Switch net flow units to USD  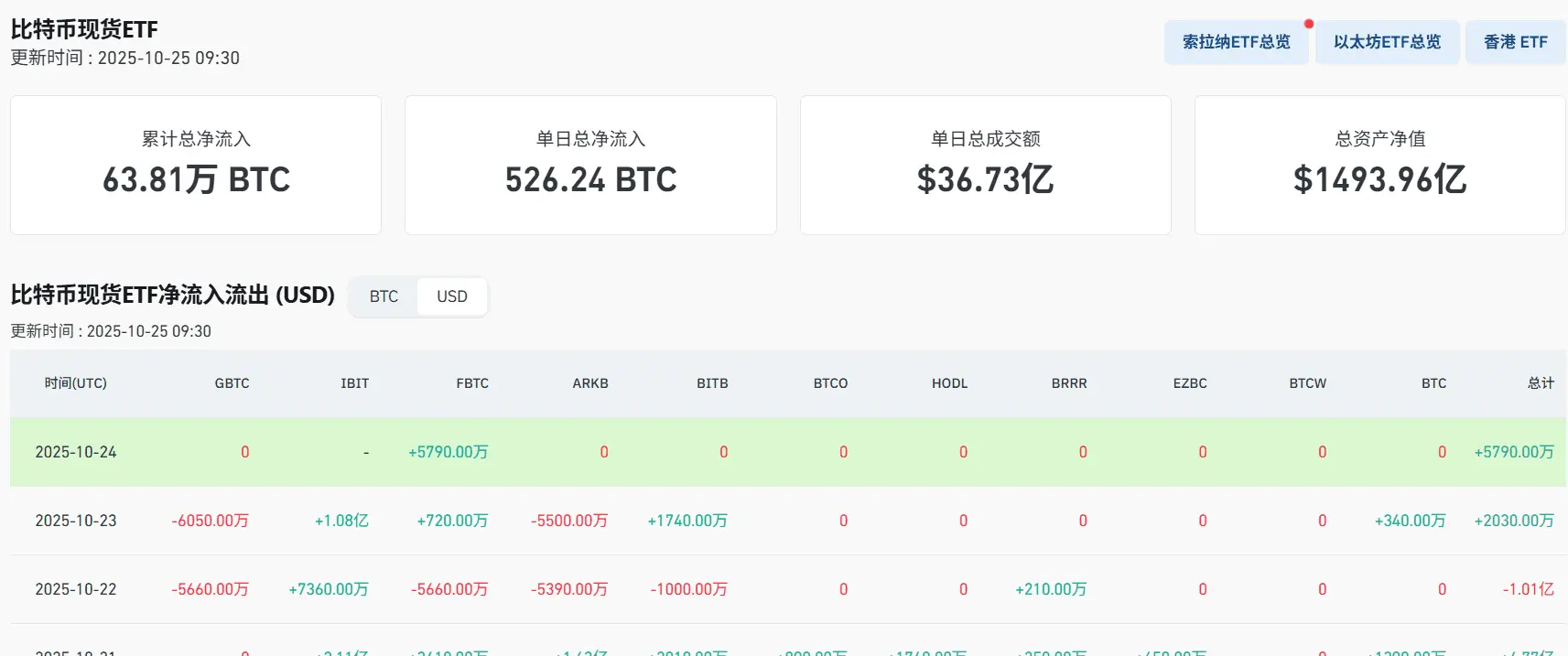pos(452,296)
